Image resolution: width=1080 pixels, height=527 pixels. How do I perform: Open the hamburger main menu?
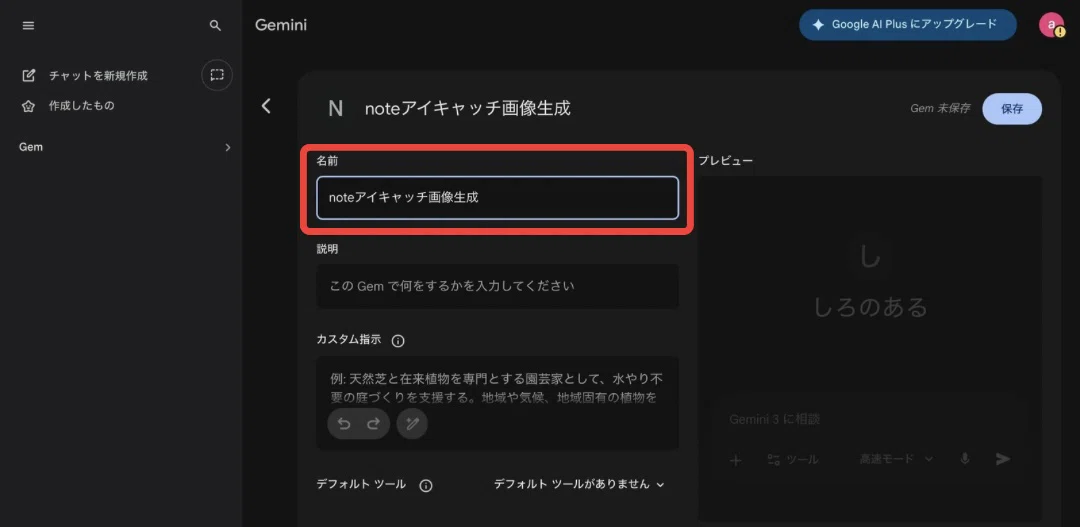(x=28, y=25)
